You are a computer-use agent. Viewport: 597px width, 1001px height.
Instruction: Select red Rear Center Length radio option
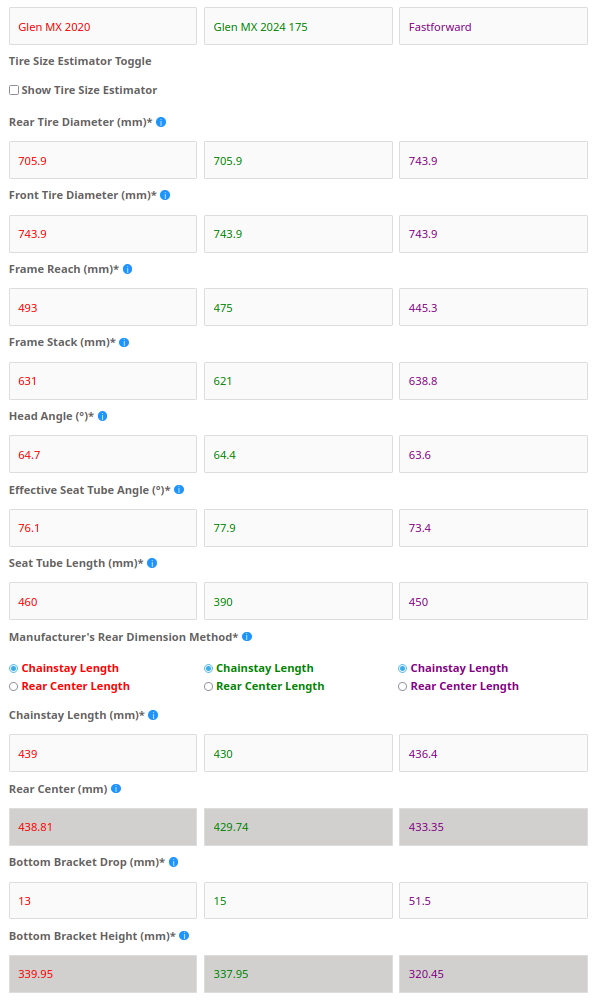[13, 686]
